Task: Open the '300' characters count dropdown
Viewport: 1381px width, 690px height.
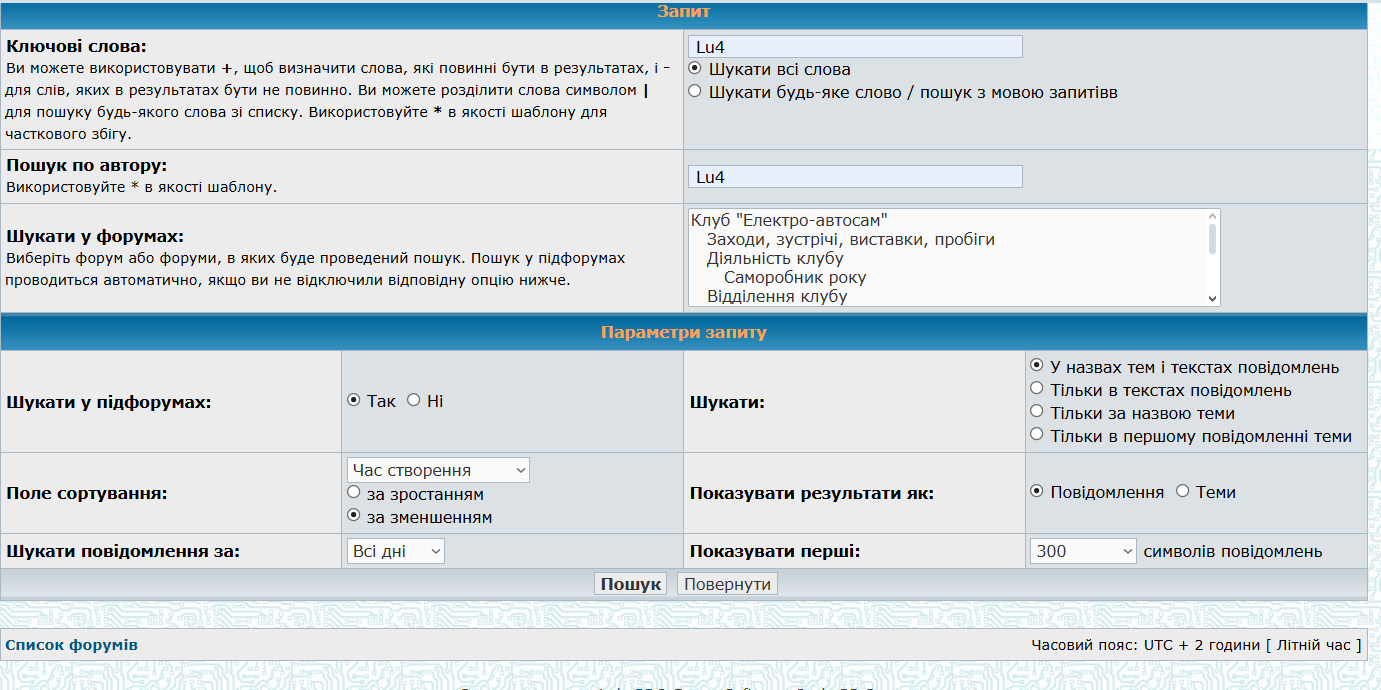Action: tap(1083, 551)
